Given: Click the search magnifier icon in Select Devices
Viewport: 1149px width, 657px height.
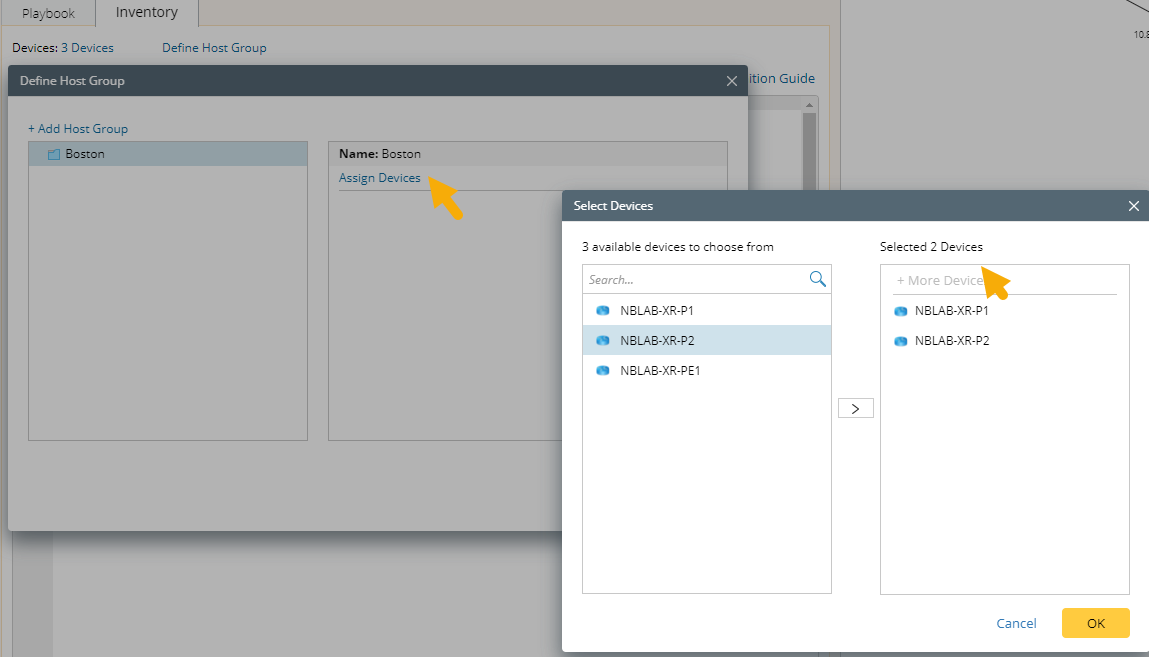Looking at the screenshot, I should click(817, 280).
